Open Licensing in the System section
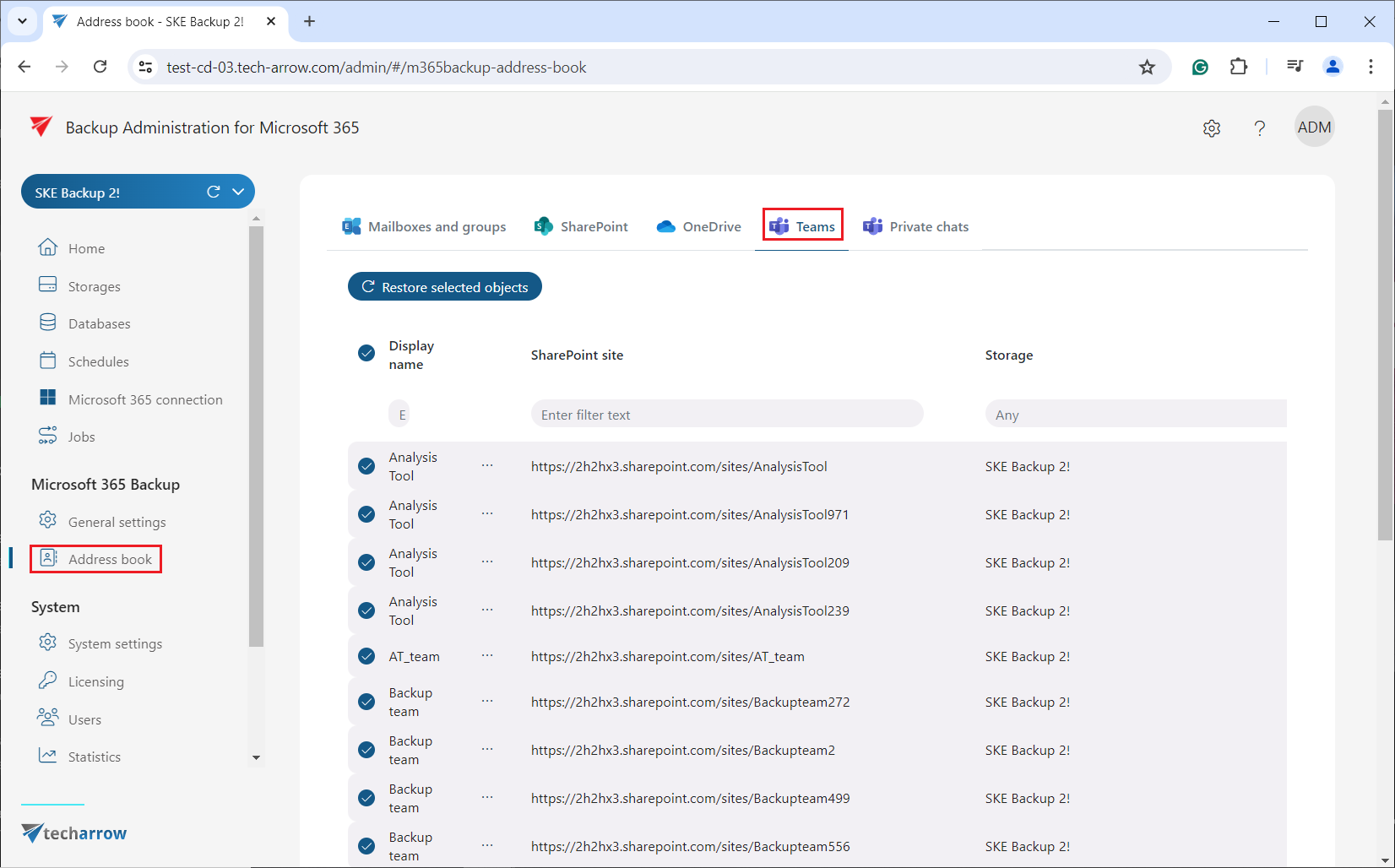Image resolution: width=1395 pixels, height=868 pixels. [95, 681]
